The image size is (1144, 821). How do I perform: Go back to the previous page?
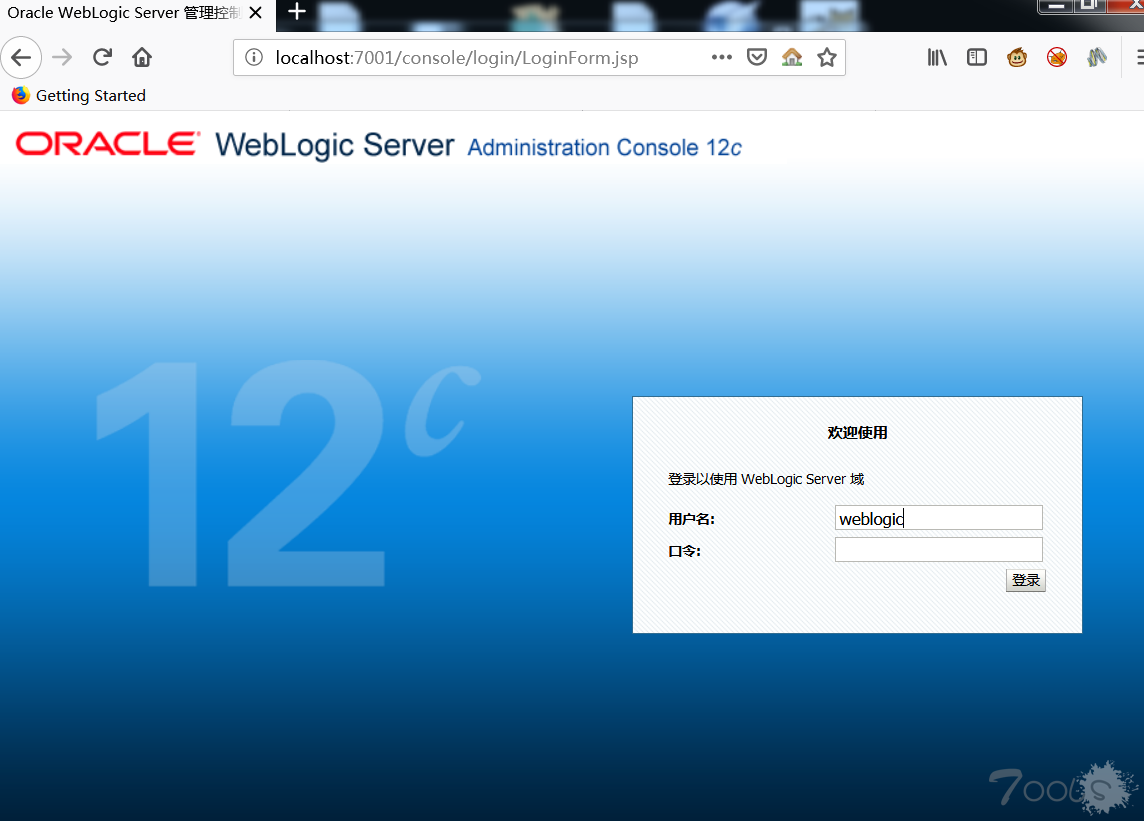pos(21,58)
